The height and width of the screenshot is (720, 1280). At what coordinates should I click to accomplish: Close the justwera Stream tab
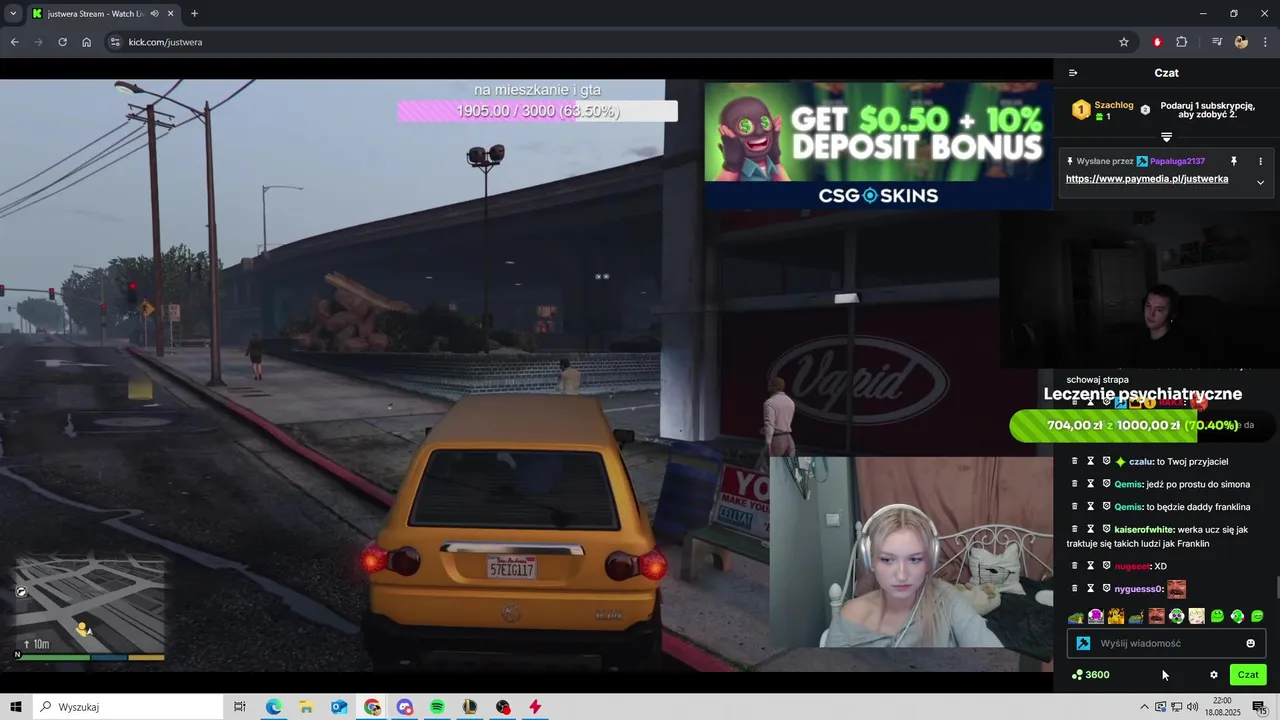click(x=170, y=14)
